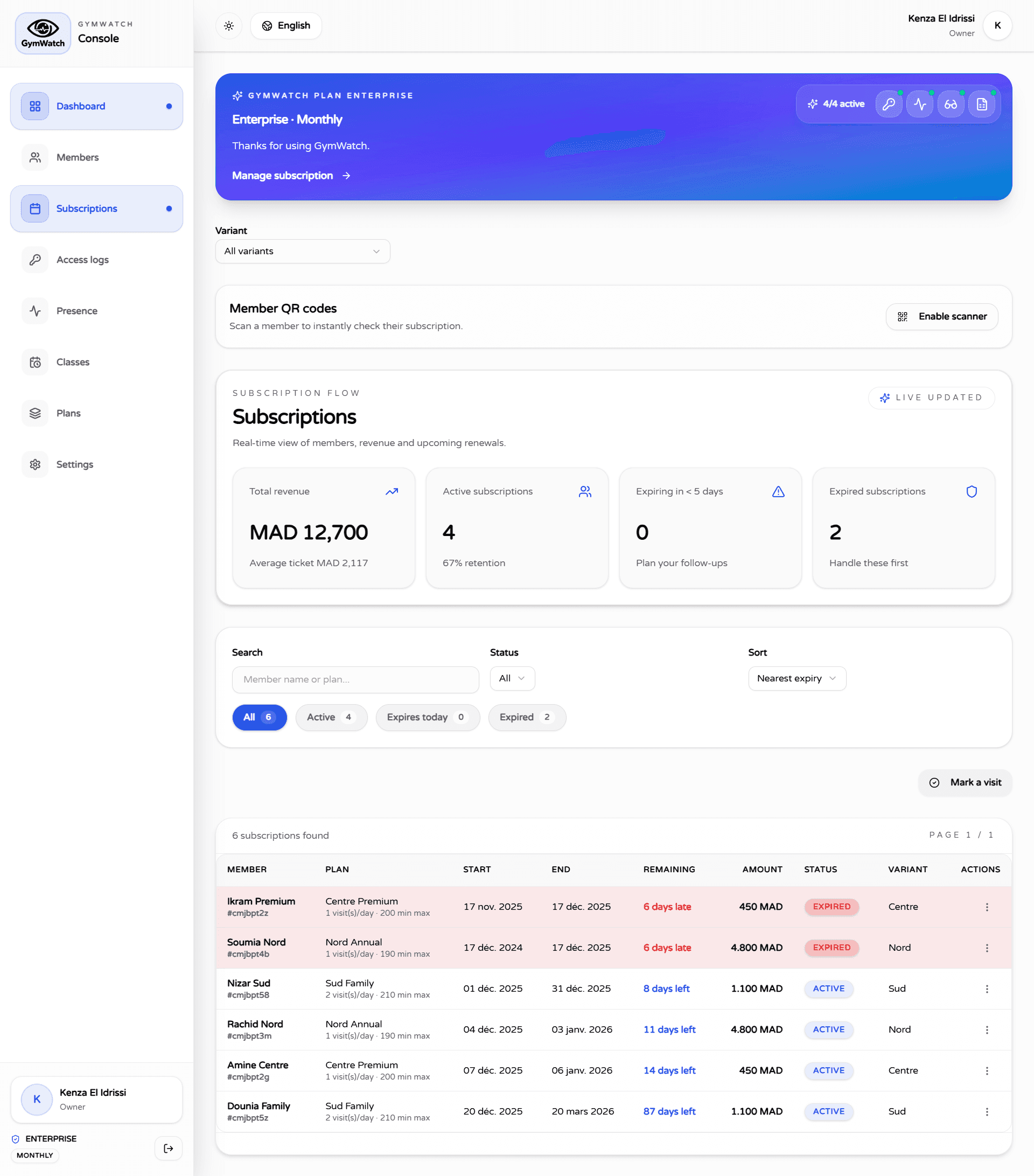Open the Nearest expiry sort dropdown
The image size is (1034, 1176).
pyautogui.click(x=797, y=678)
